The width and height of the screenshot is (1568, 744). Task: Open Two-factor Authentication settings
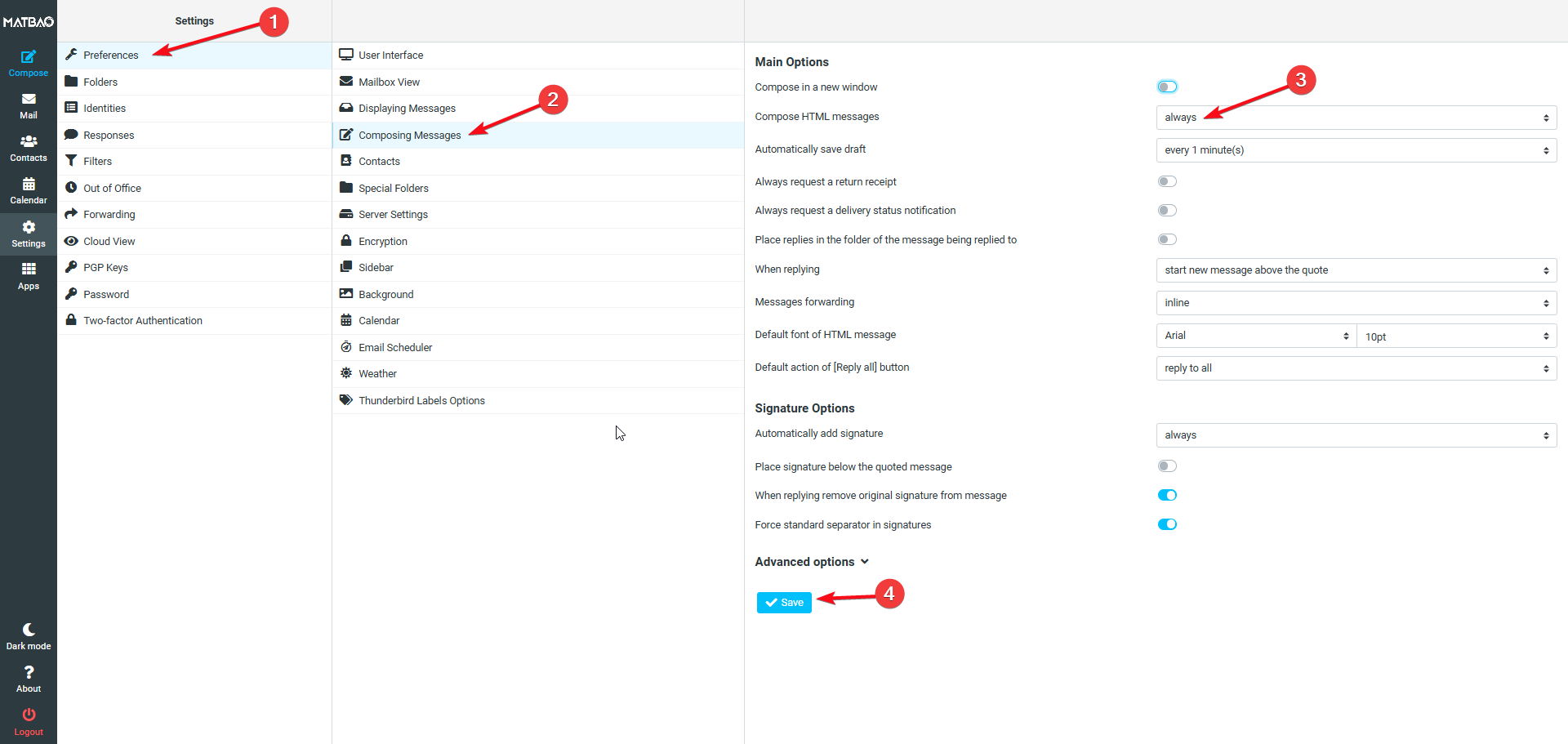[143, 321]
